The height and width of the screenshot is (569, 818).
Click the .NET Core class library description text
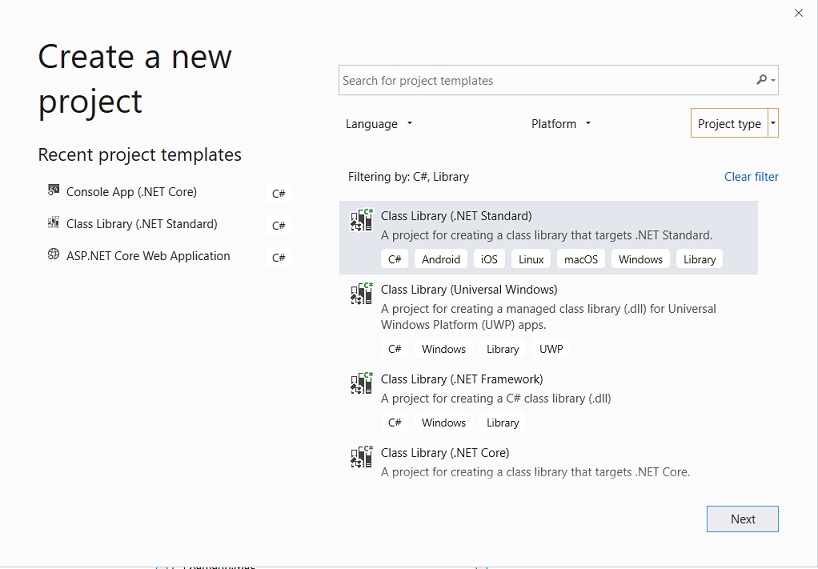coord(535,472)
